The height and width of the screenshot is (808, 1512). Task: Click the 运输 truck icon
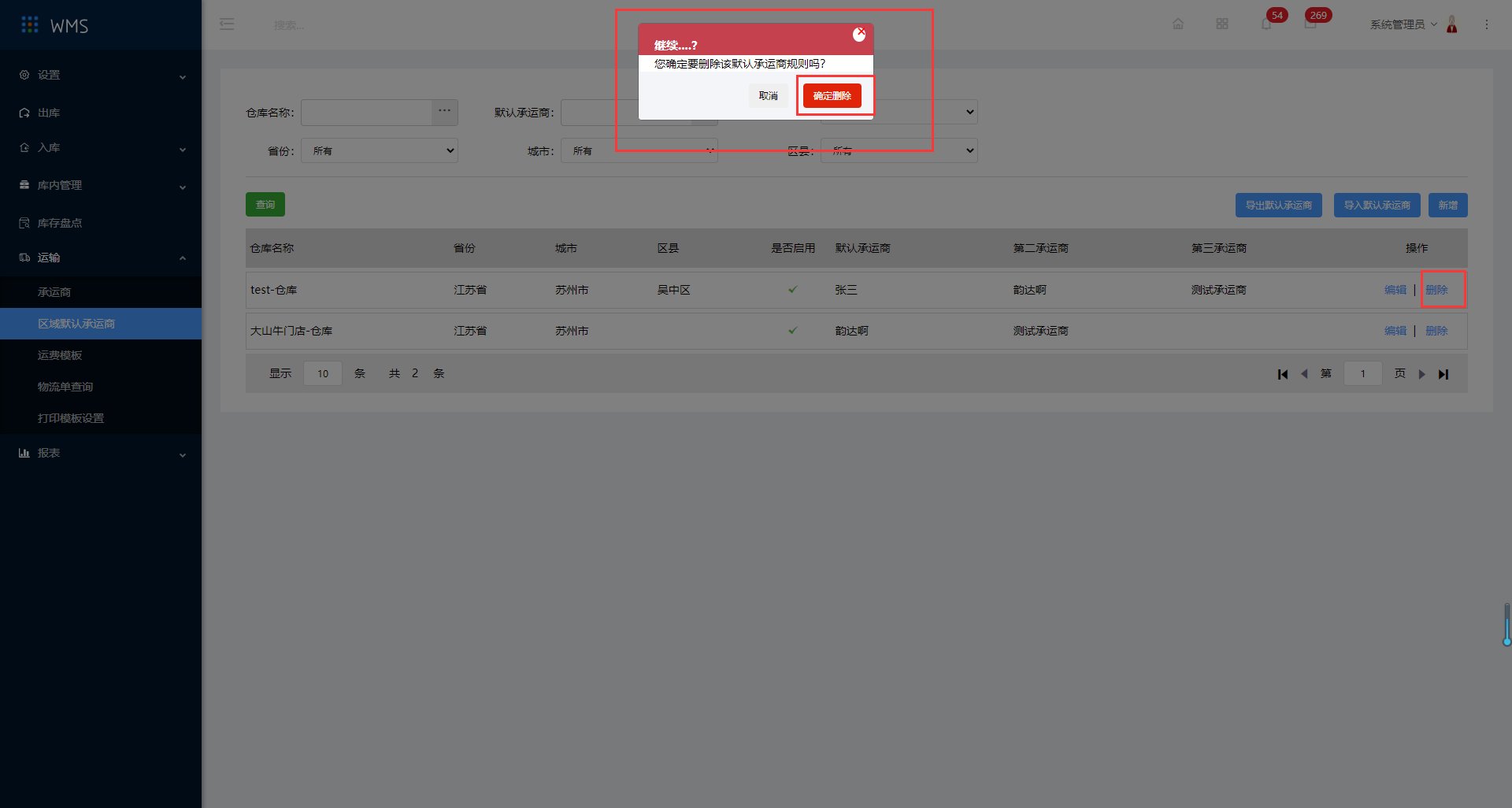pos(24,258)
